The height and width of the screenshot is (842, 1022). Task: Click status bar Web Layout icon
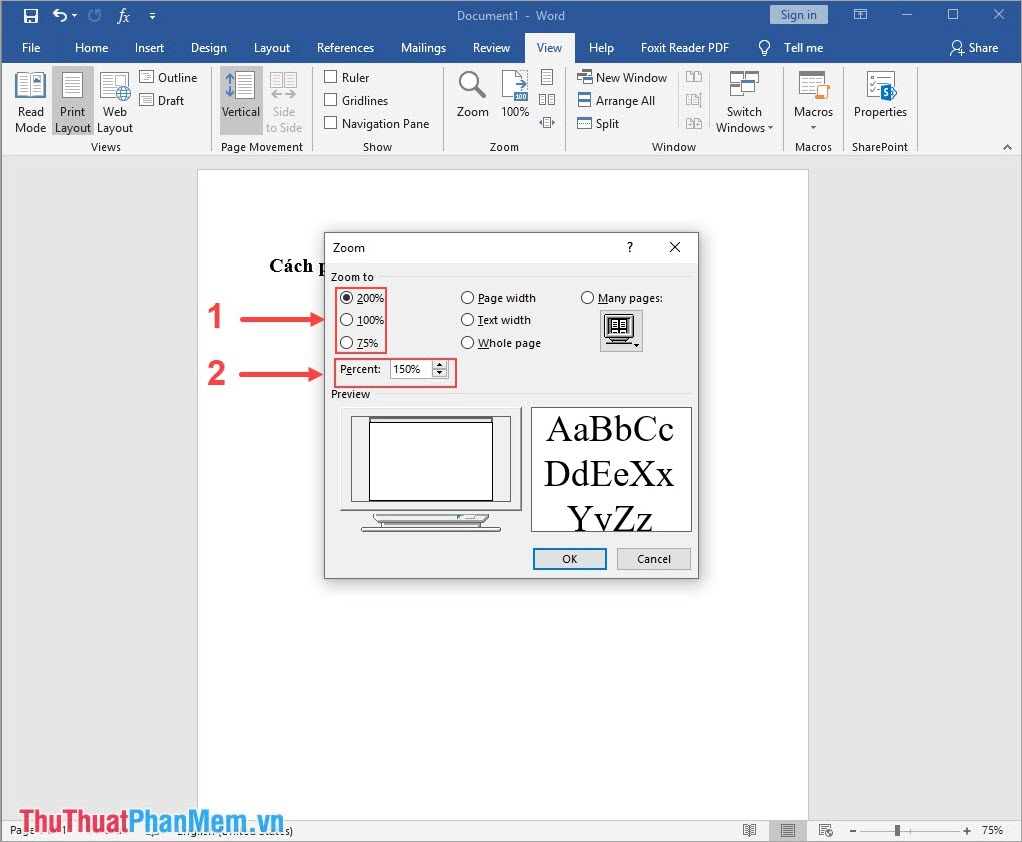point(825,830)
